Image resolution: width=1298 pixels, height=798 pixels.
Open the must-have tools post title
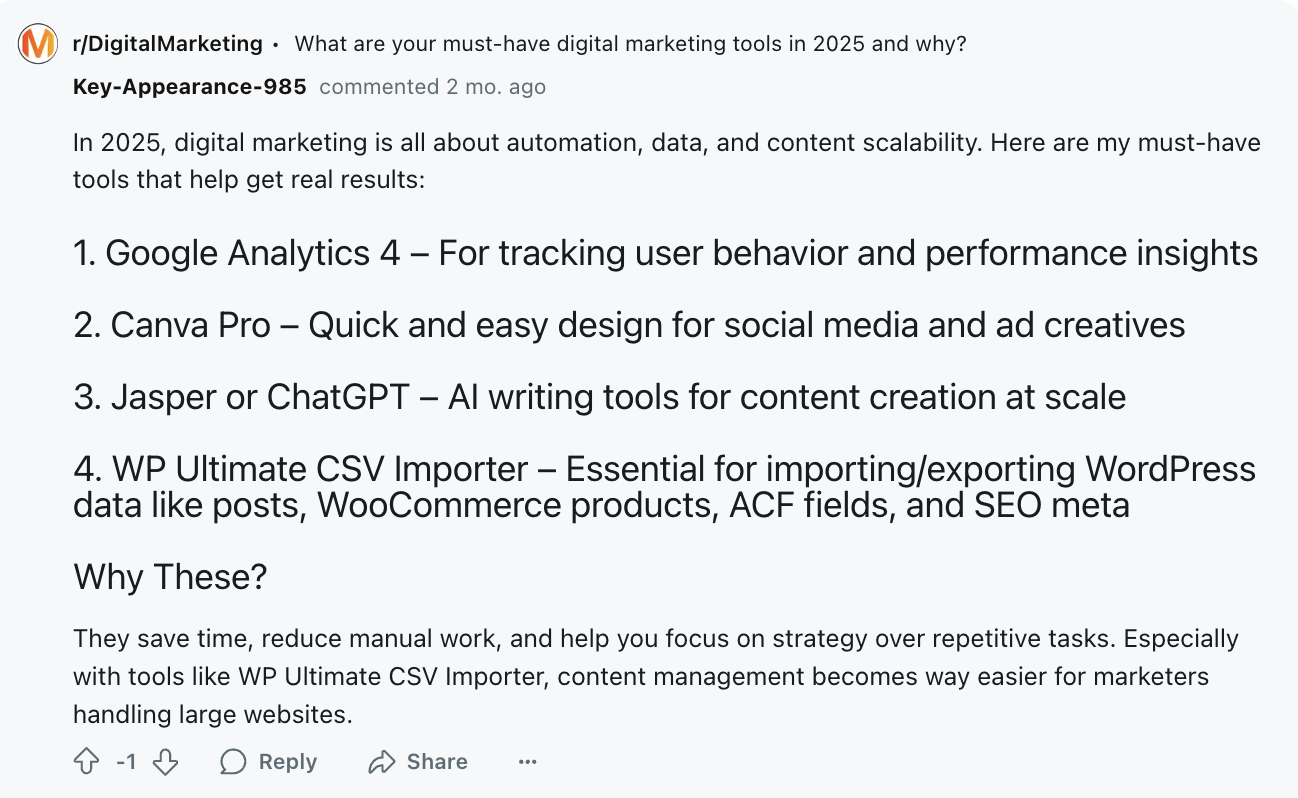coord(630,44)
